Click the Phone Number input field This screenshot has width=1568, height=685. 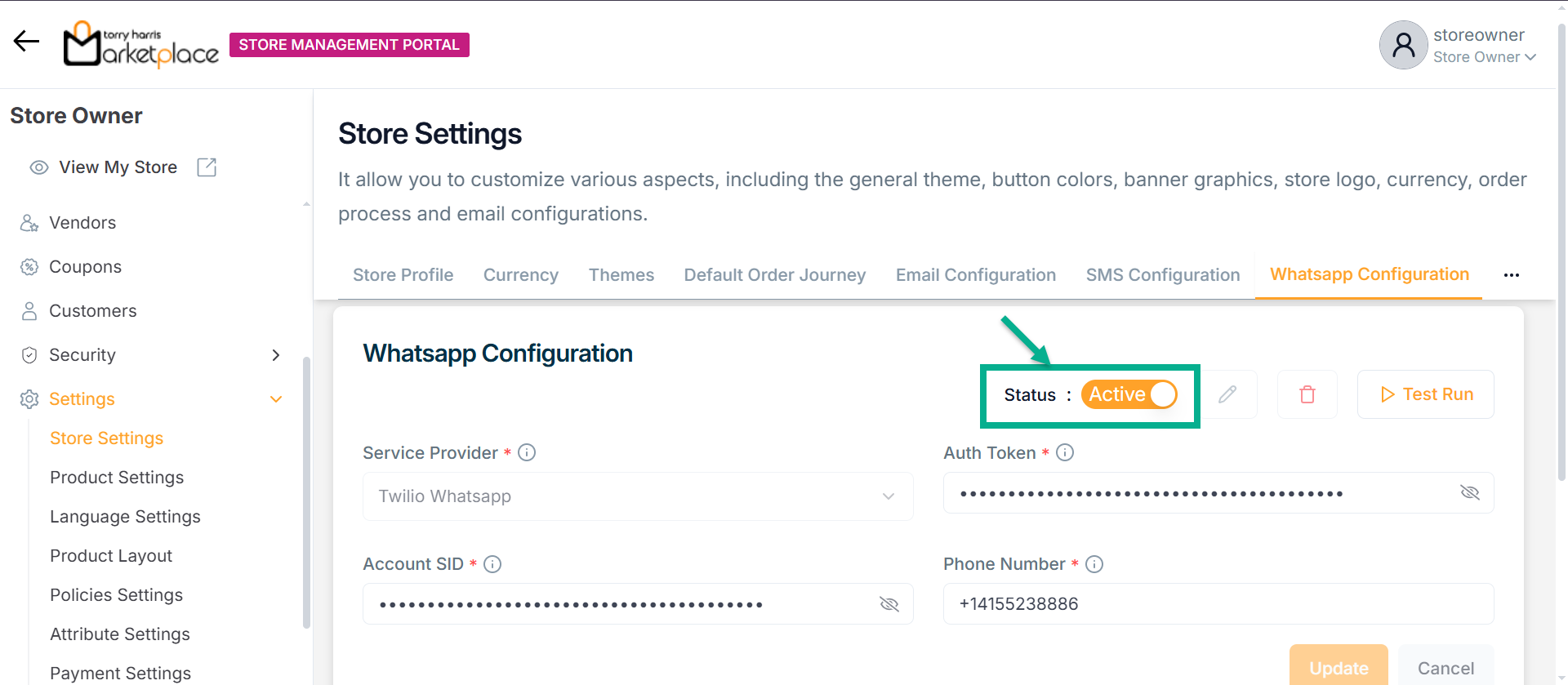coord(1218,604)
